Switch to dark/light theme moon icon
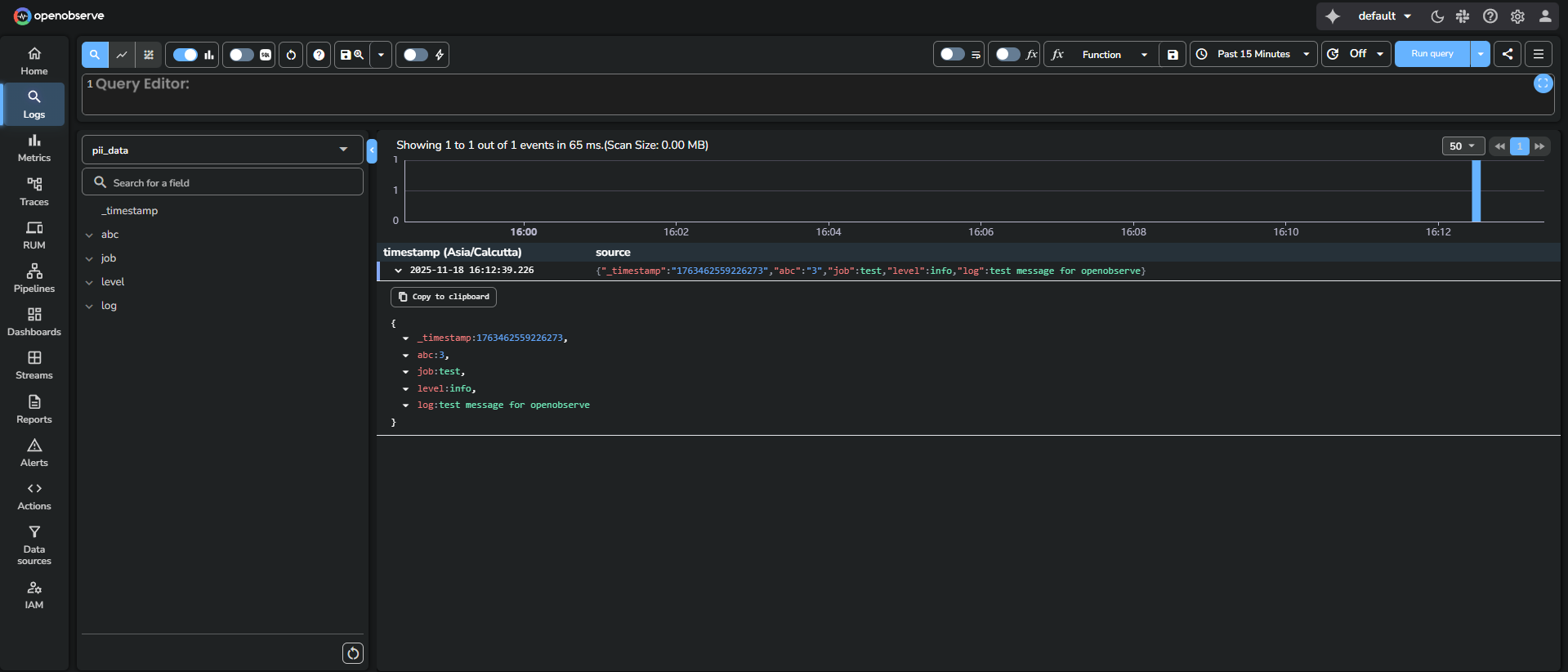 tap(1437, 16)
